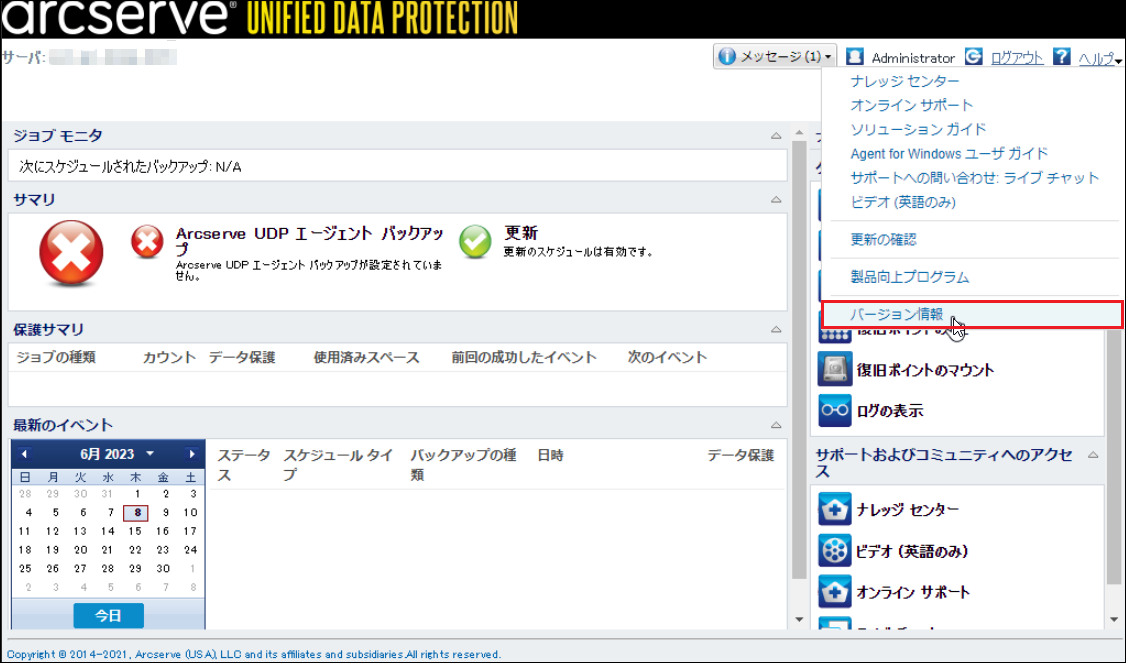The height and width of the screenshot is (663, 1126).
Task: Select オンライン サポート in help menu
Action: [x=912, y=106]
